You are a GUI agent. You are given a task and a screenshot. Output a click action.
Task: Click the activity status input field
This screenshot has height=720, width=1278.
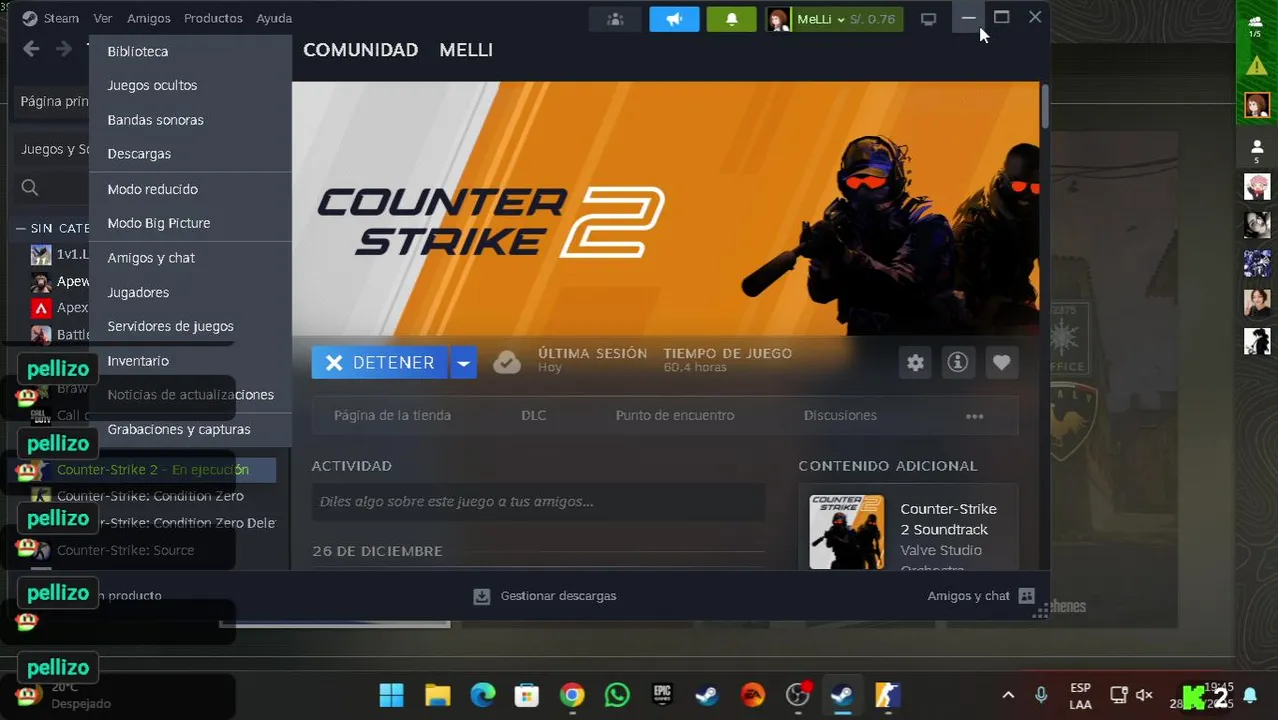pos(538,502)
